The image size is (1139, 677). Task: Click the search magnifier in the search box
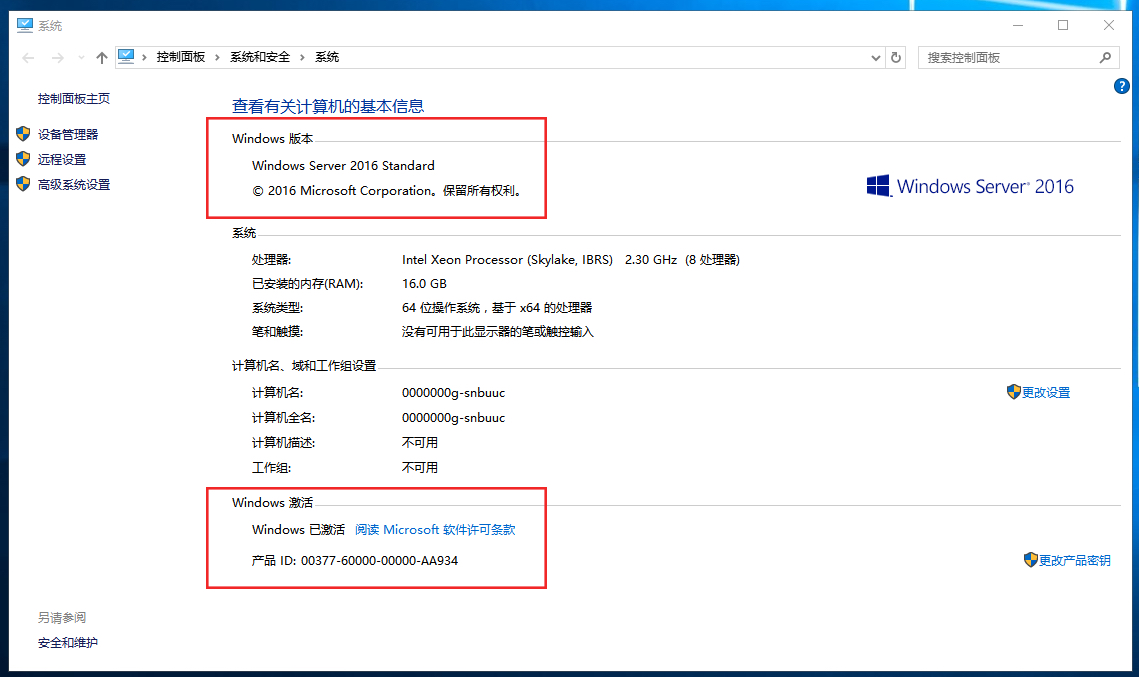(x=1105, y=57)
